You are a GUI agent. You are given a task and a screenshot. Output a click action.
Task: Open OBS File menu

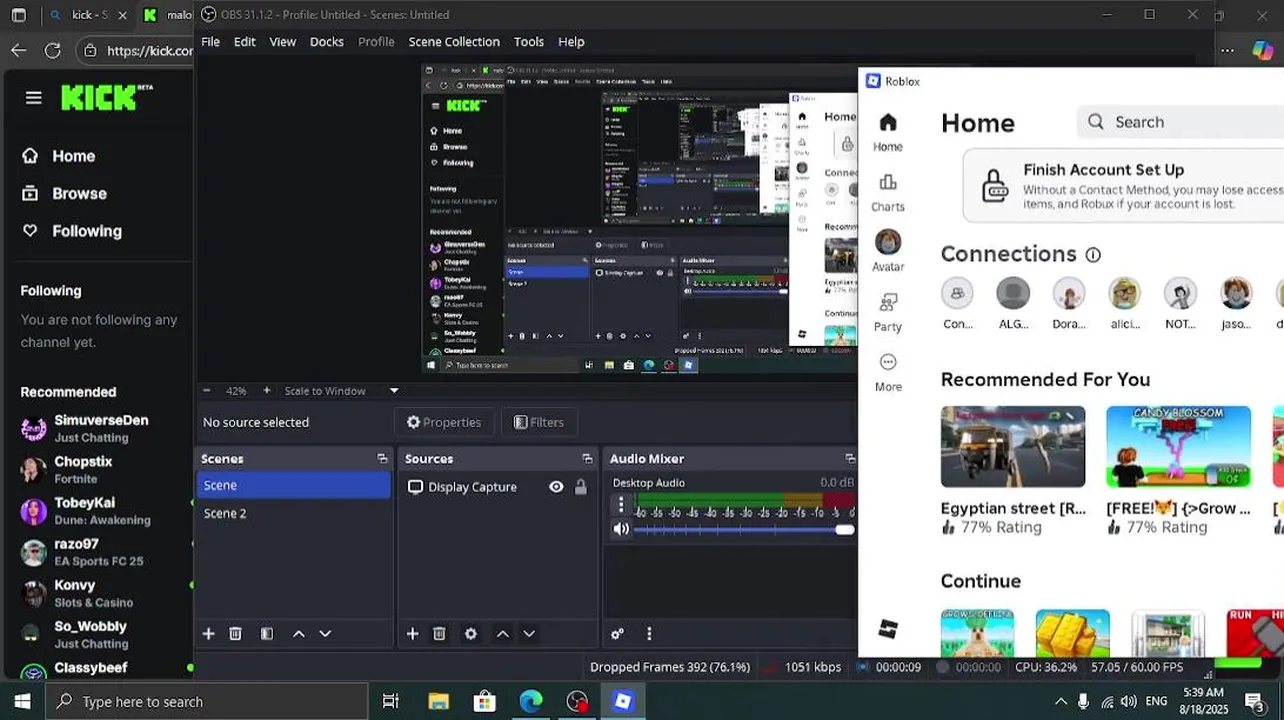pos(210,42)
